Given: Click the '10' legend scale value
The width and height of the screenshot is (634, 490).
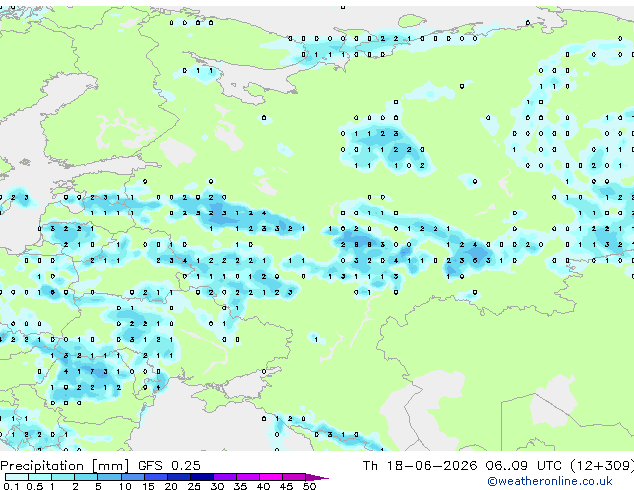Looking at the screenshot, I should click(x=125, y=486).
